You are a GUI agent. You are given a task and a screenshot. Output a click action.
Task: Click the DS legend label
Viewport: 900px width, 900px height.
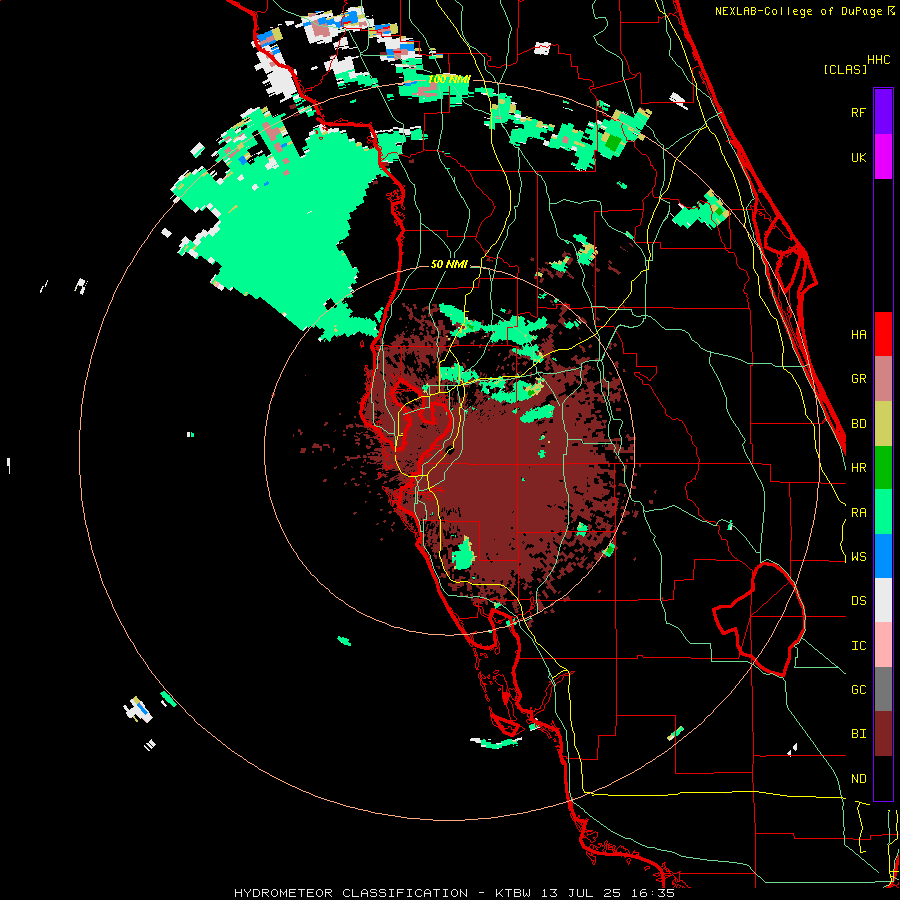[x=858, y=601]
